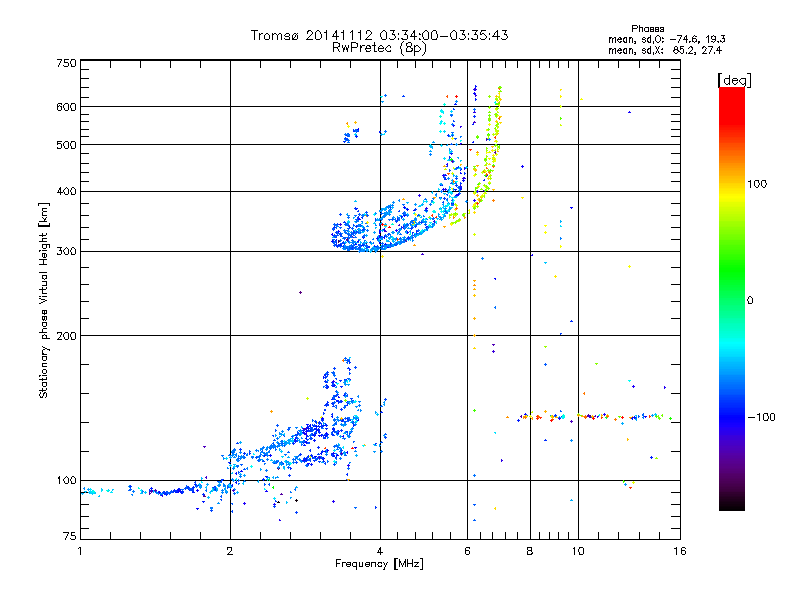The height and width of the screenshot is (600, 800).
Task: Click the '[deg]' colorbar unit label
Action: (x=734, y=80)
